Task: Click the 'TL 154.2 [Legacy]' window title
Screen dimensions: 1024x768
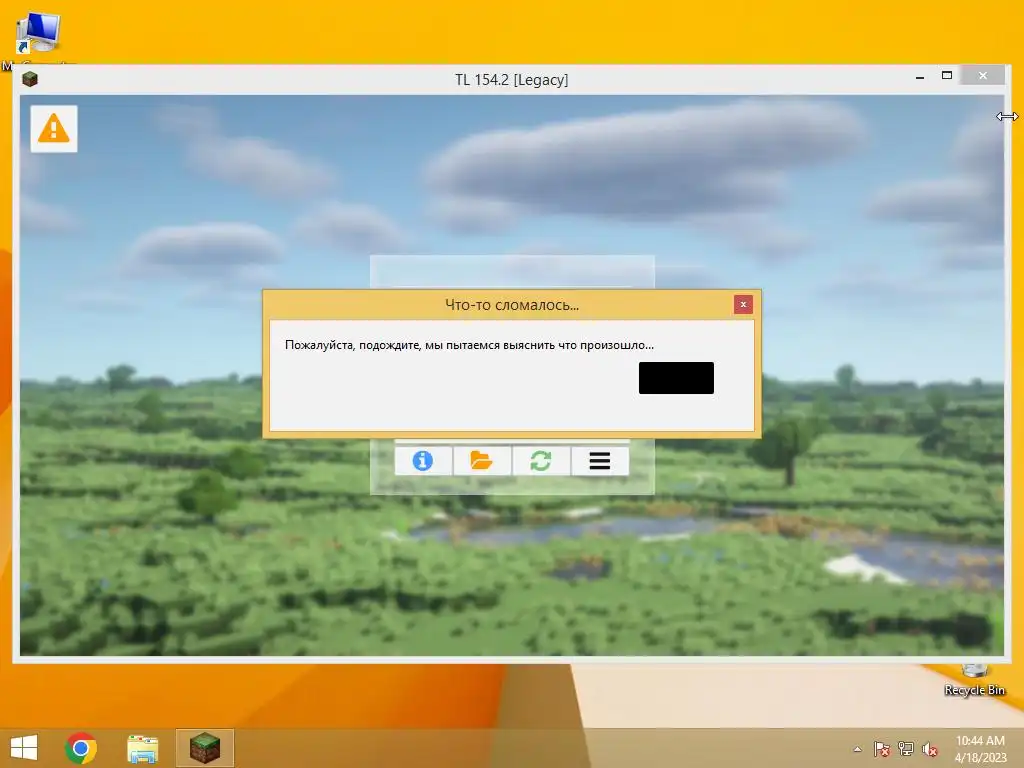Action: tap(511, 80)
